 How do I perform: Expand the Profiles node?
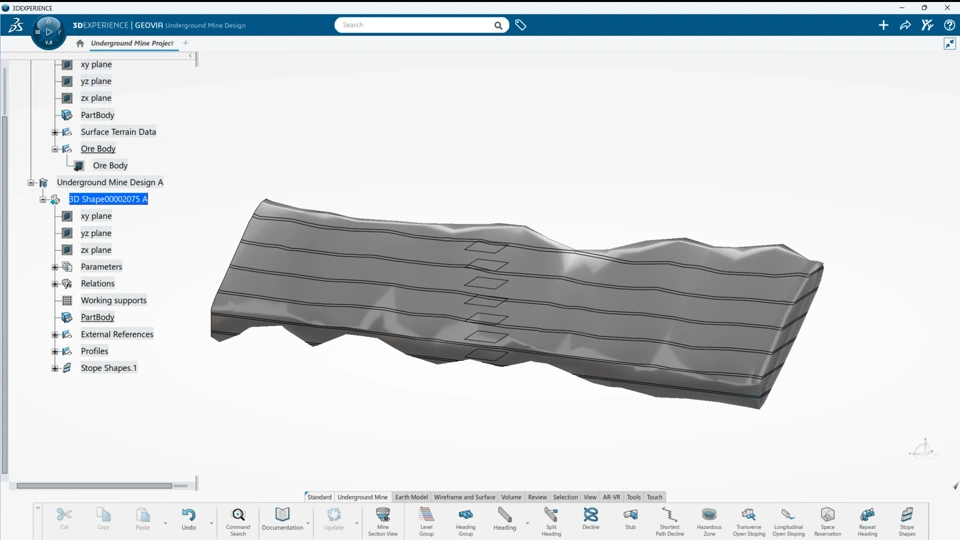click(54, 351)
